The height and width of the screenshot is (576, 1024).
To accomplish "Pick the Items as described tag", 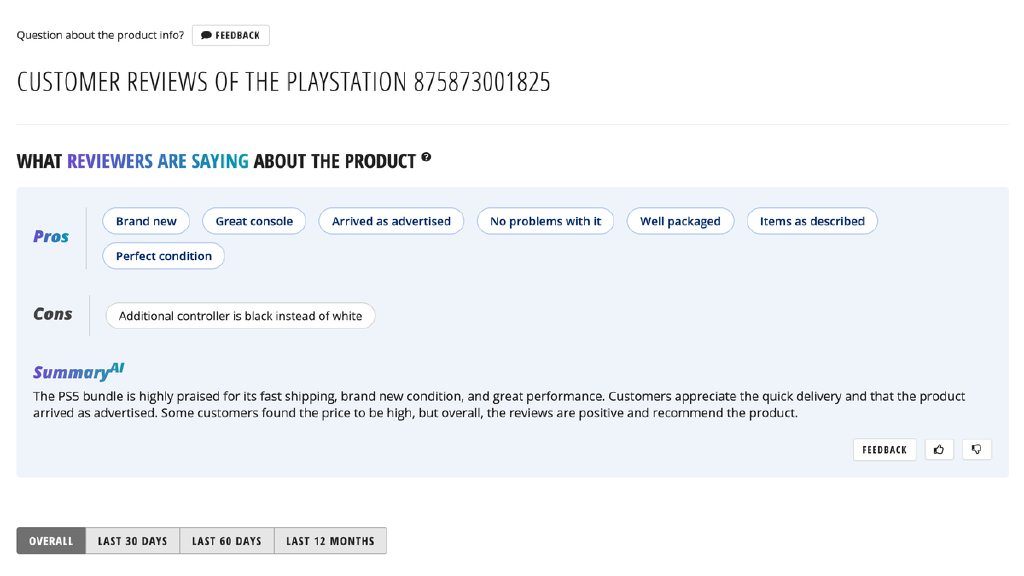I will (812, 221).
